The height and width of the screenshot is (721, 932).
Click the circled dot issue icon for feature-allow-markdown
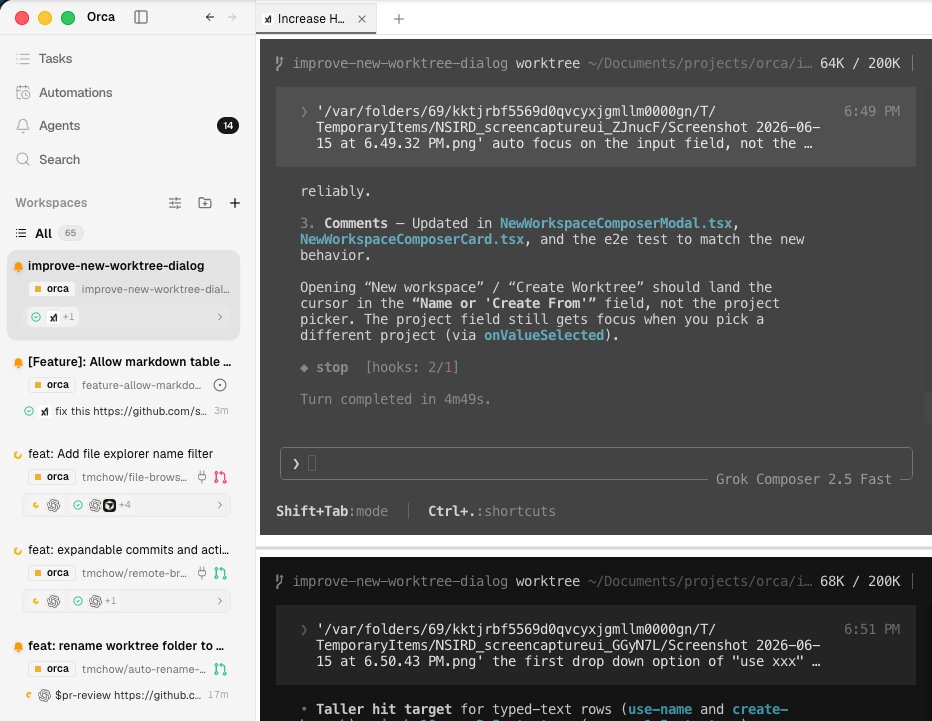tap(220, 385)
